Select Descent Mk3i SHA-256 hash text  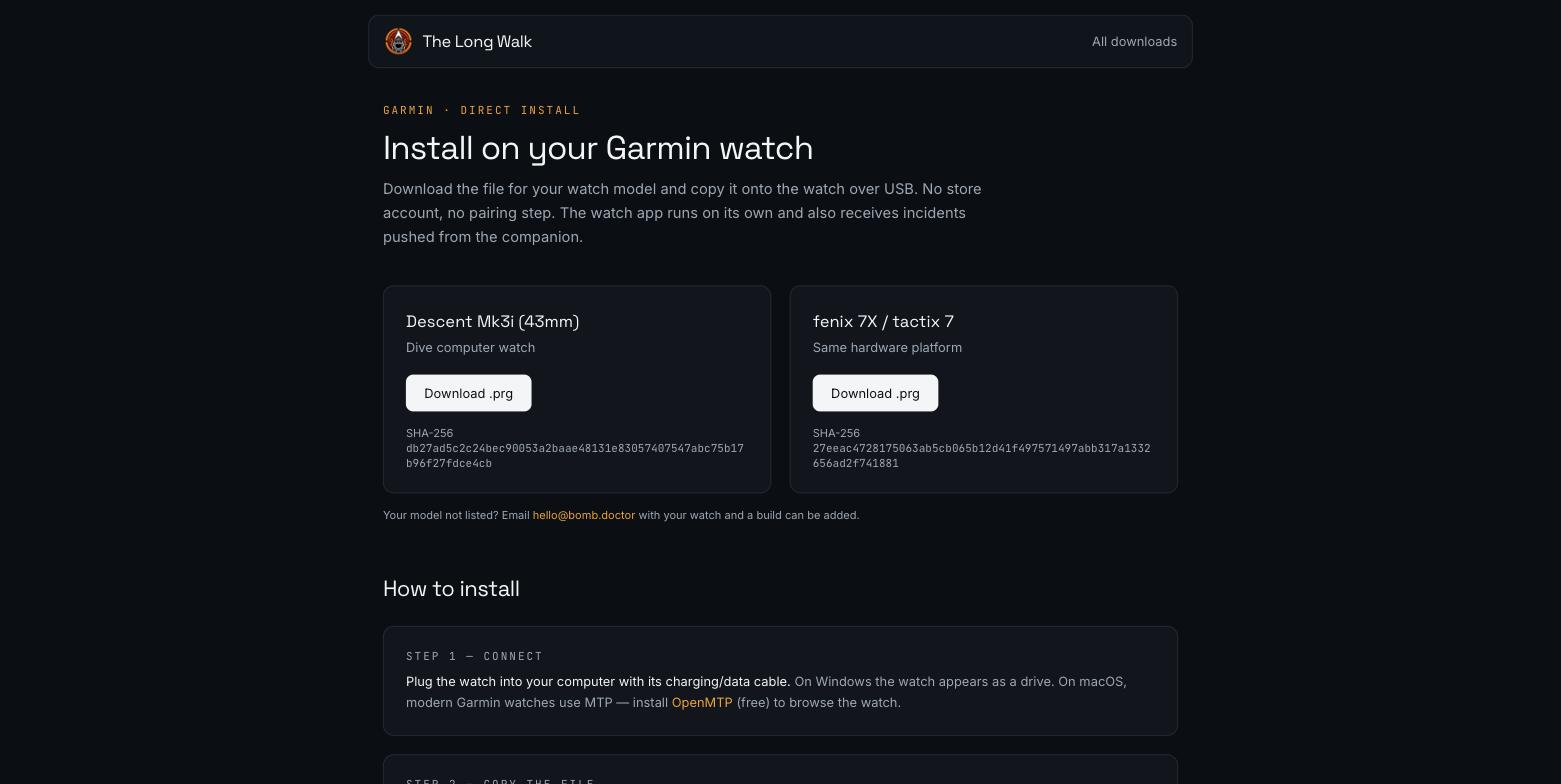[x=575, y=456]
